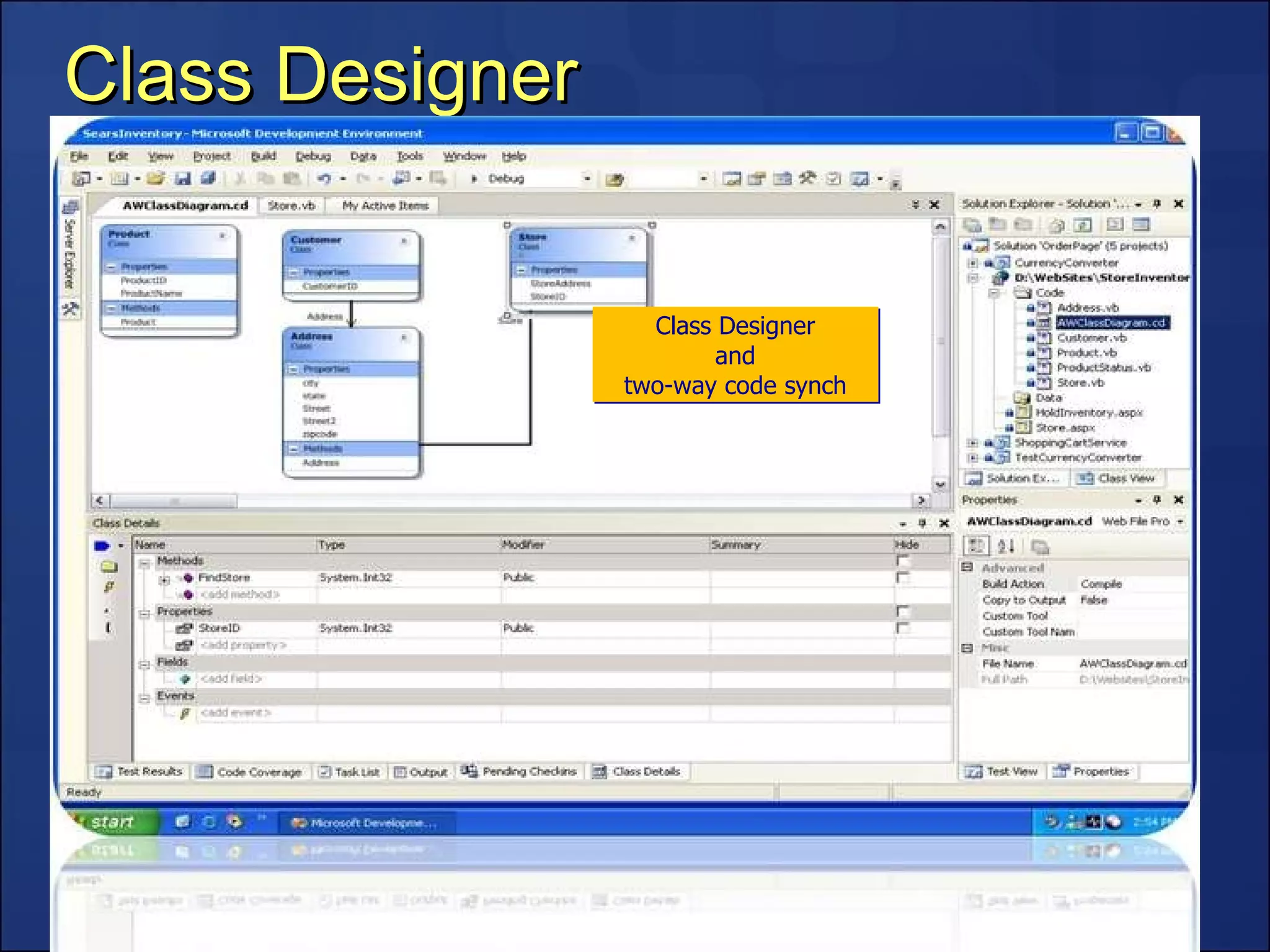Viewport: 1270px width, 952px height.
Task: Collapse the Product class shape chevron
Action: (222, 236)
